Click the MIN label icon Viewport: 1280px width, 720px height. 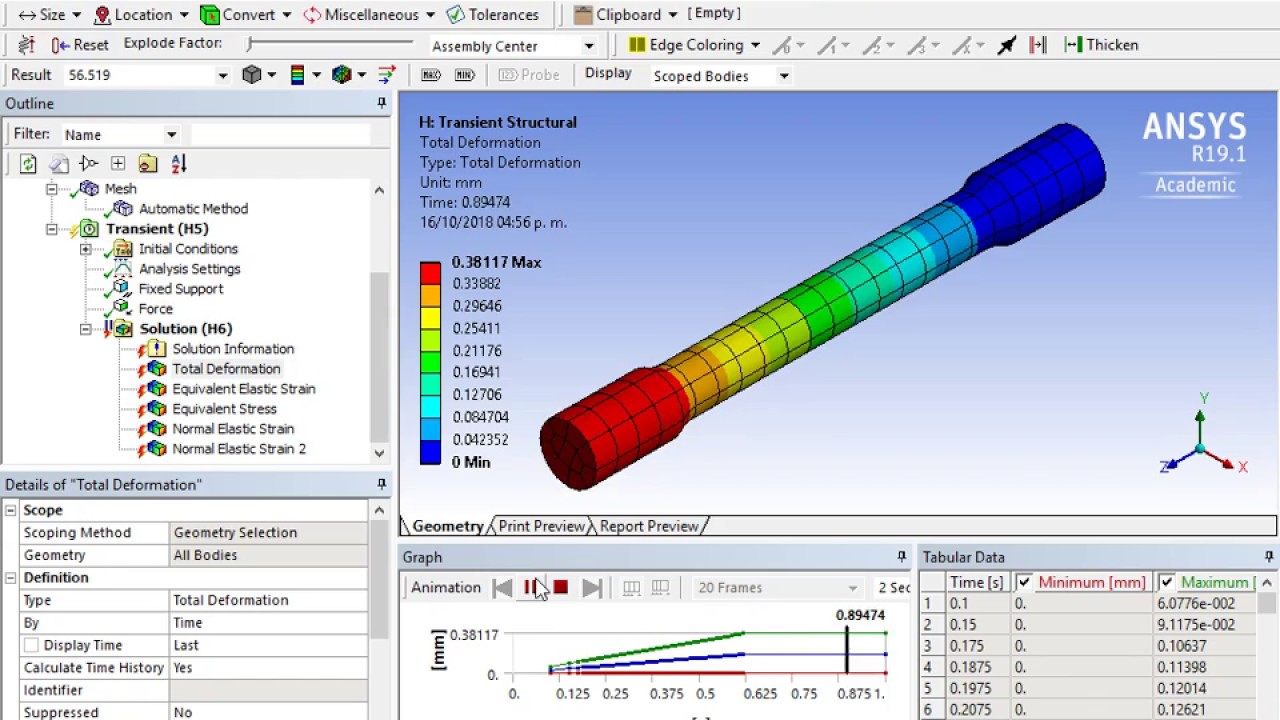tap(464, 75)
